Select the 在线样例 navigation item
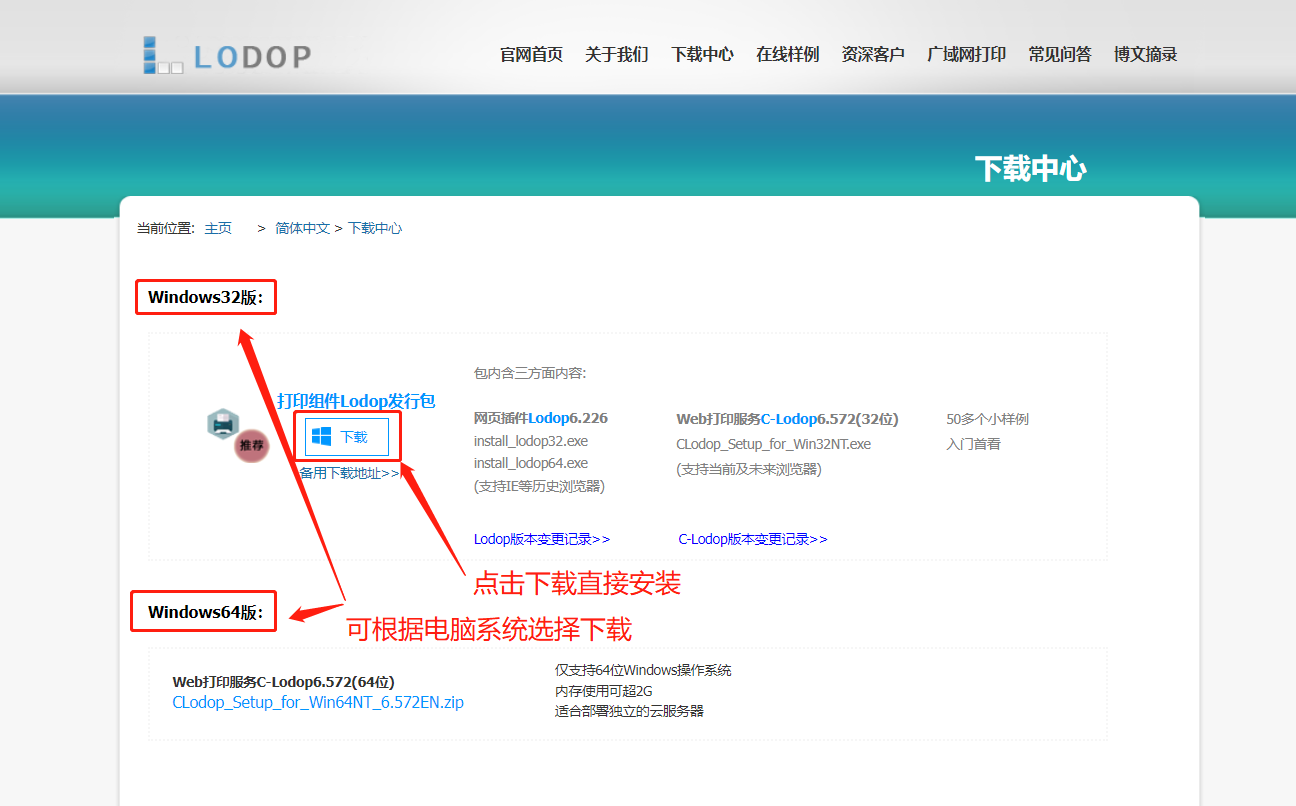The height and width of the screenshot is (806, 1296). point(787,55)
